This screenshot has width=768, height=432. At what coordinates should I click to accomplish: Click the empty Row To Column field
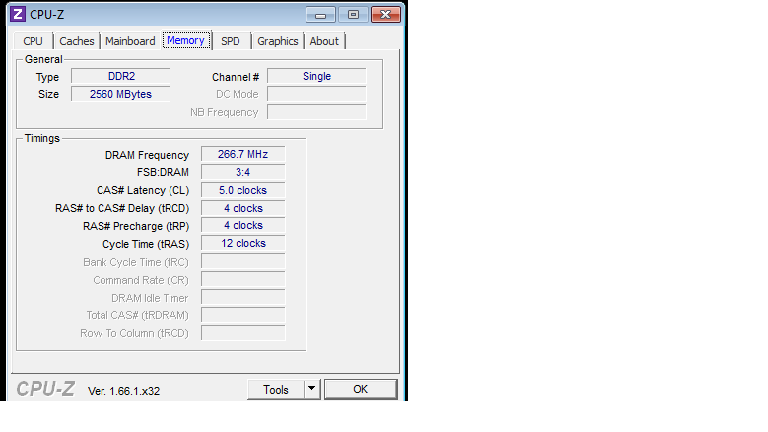[x=243, y=333]
